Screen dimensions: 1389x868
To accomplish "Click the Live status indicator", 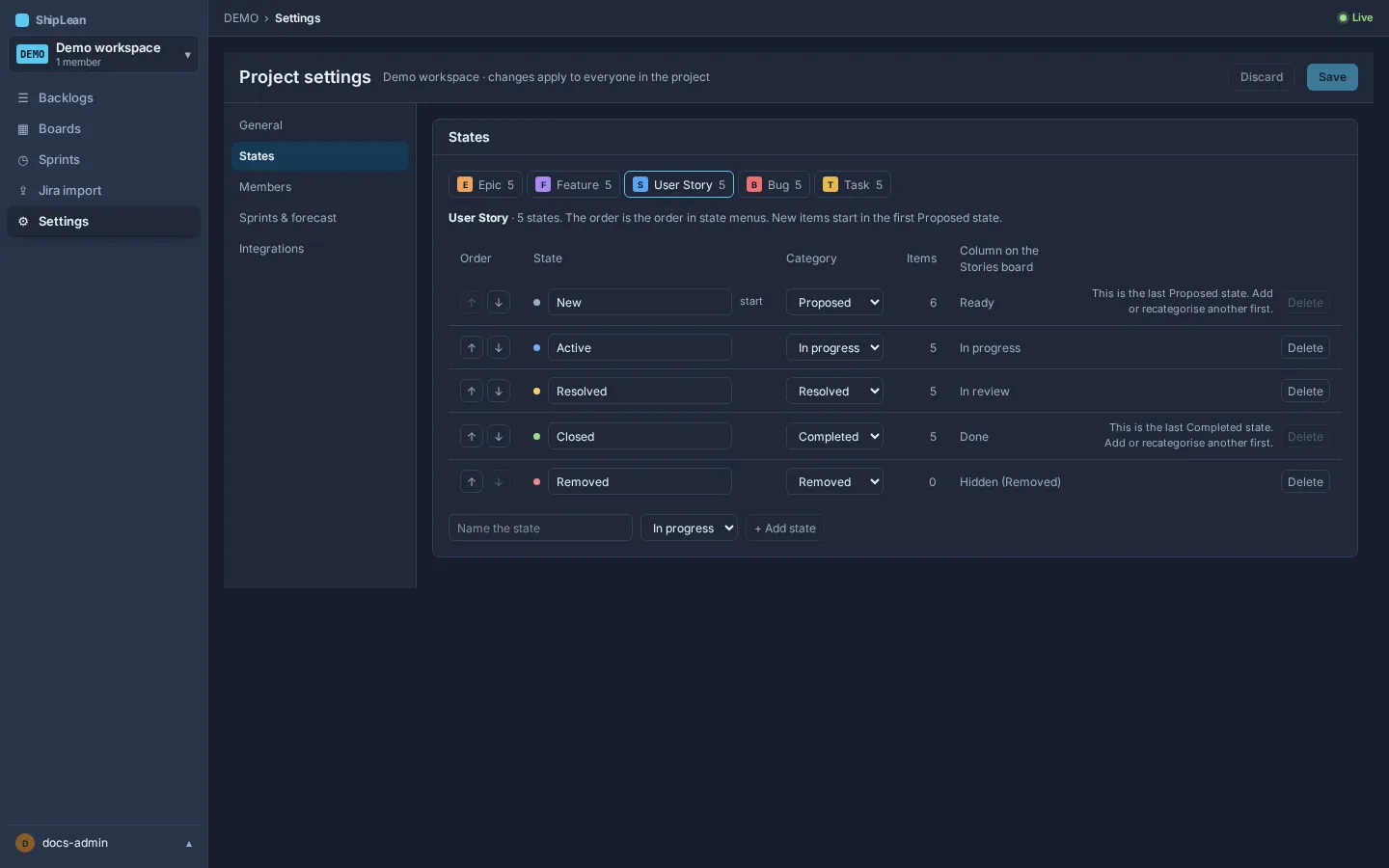I will 1355,17.
